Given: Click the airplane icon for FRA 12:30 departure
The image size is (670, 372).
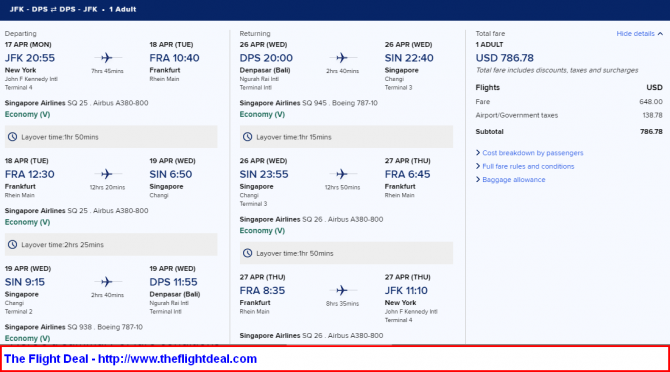Looking at the screenshot, I should click(107, 174).
